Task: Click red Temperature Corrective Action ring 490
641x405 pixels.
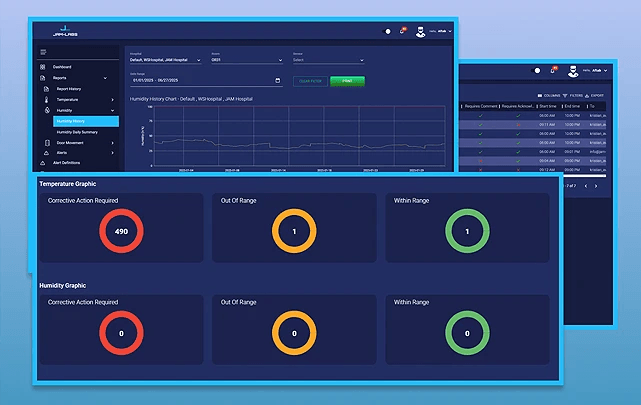Action: 120,233
